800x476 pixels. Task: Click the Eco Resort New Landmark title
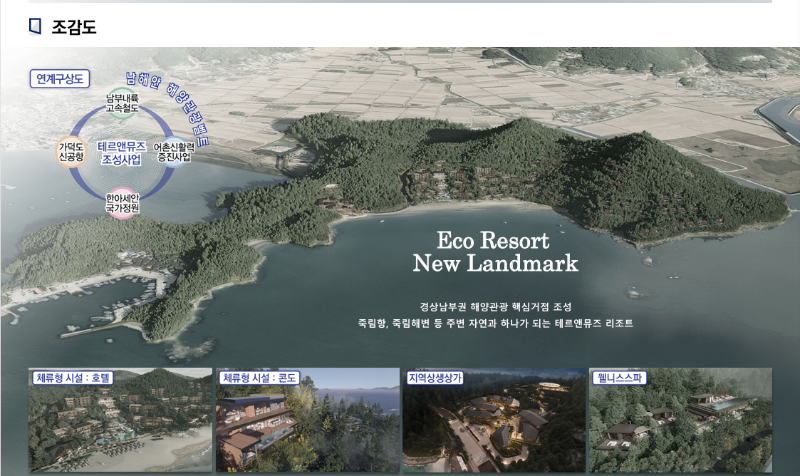point(494,253)
